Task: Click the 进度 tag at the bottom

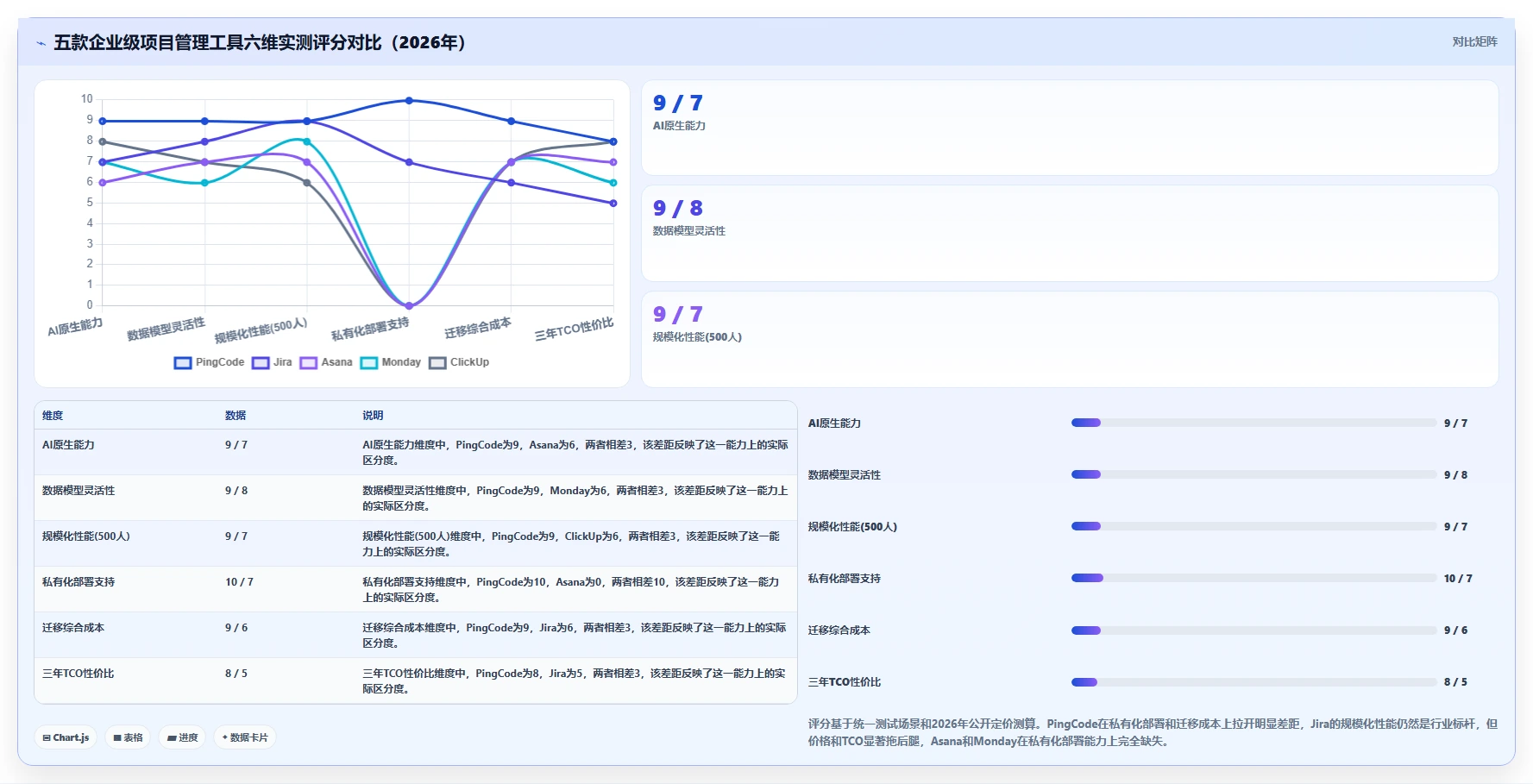Action: pos(182,737)
